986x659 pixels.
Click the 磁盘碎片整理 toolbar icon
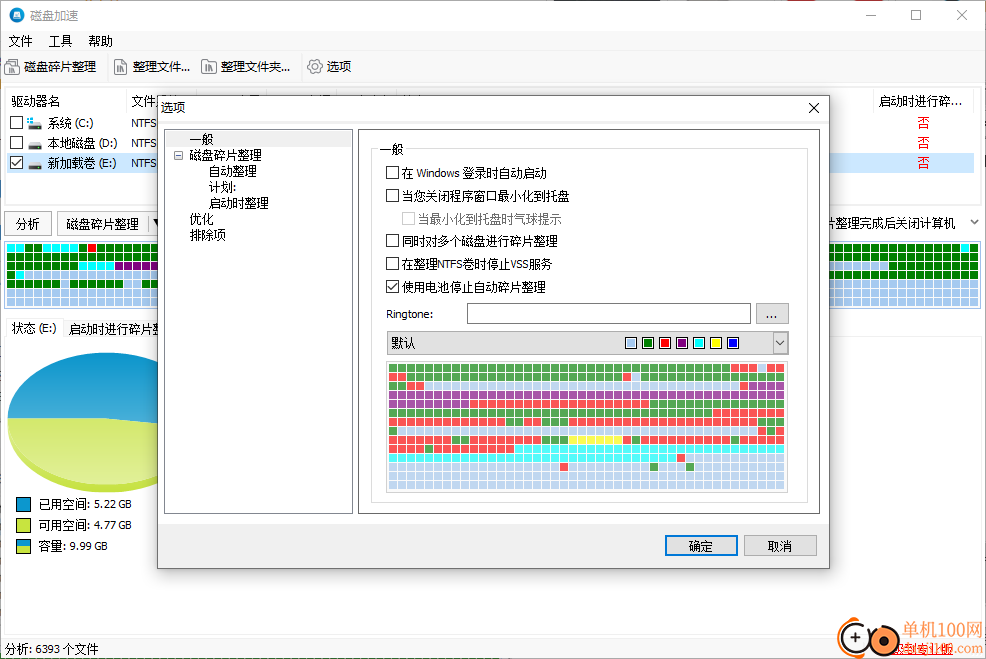coord(12,67)
